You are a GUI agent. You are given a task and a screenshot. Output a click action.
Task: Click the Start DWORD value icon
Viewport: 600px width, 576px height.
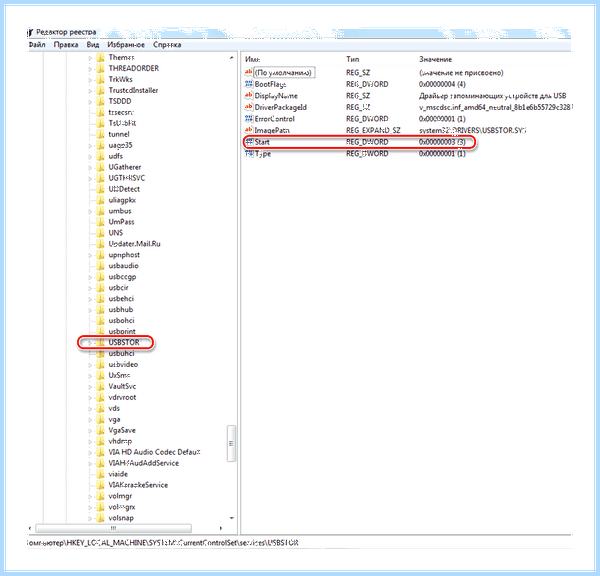tap(249, 142)
